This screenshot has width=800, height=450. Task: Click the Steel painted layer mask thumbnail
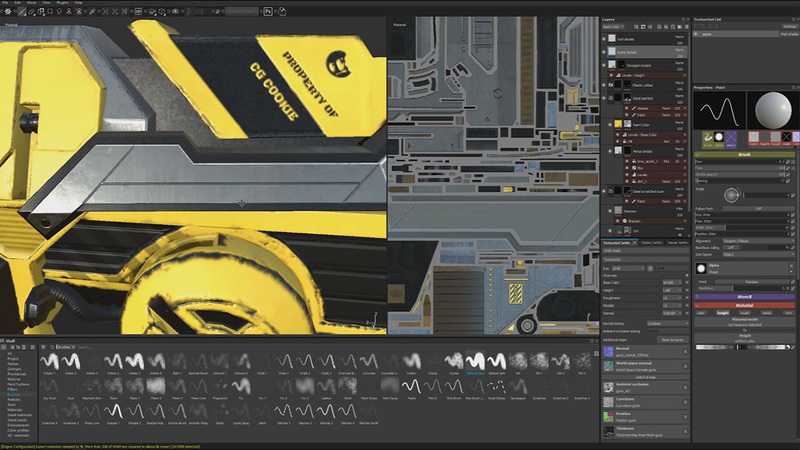(627, 98)
